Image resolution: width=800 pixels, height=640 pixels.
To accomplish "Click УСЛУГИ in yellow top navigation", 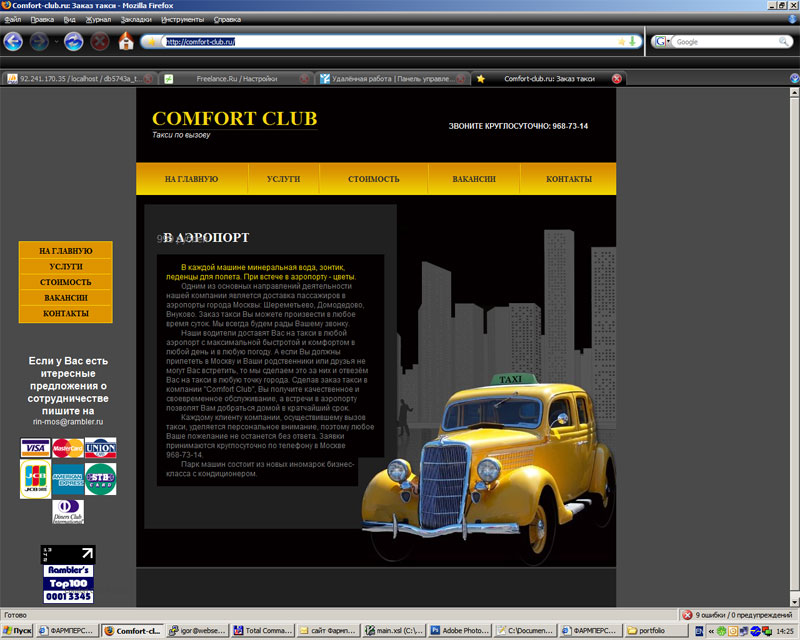I will [x=284, y=179].
